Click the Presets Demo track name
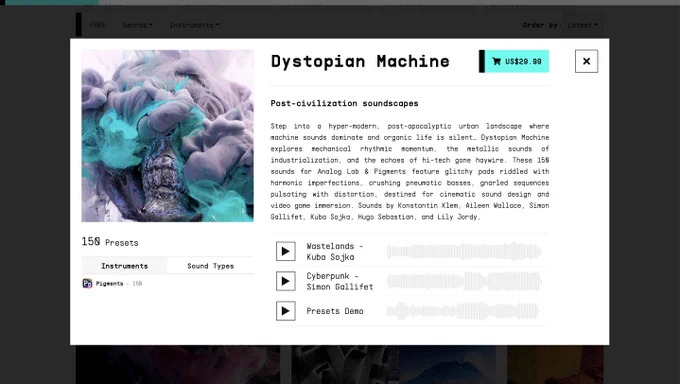 click(335, 311)
